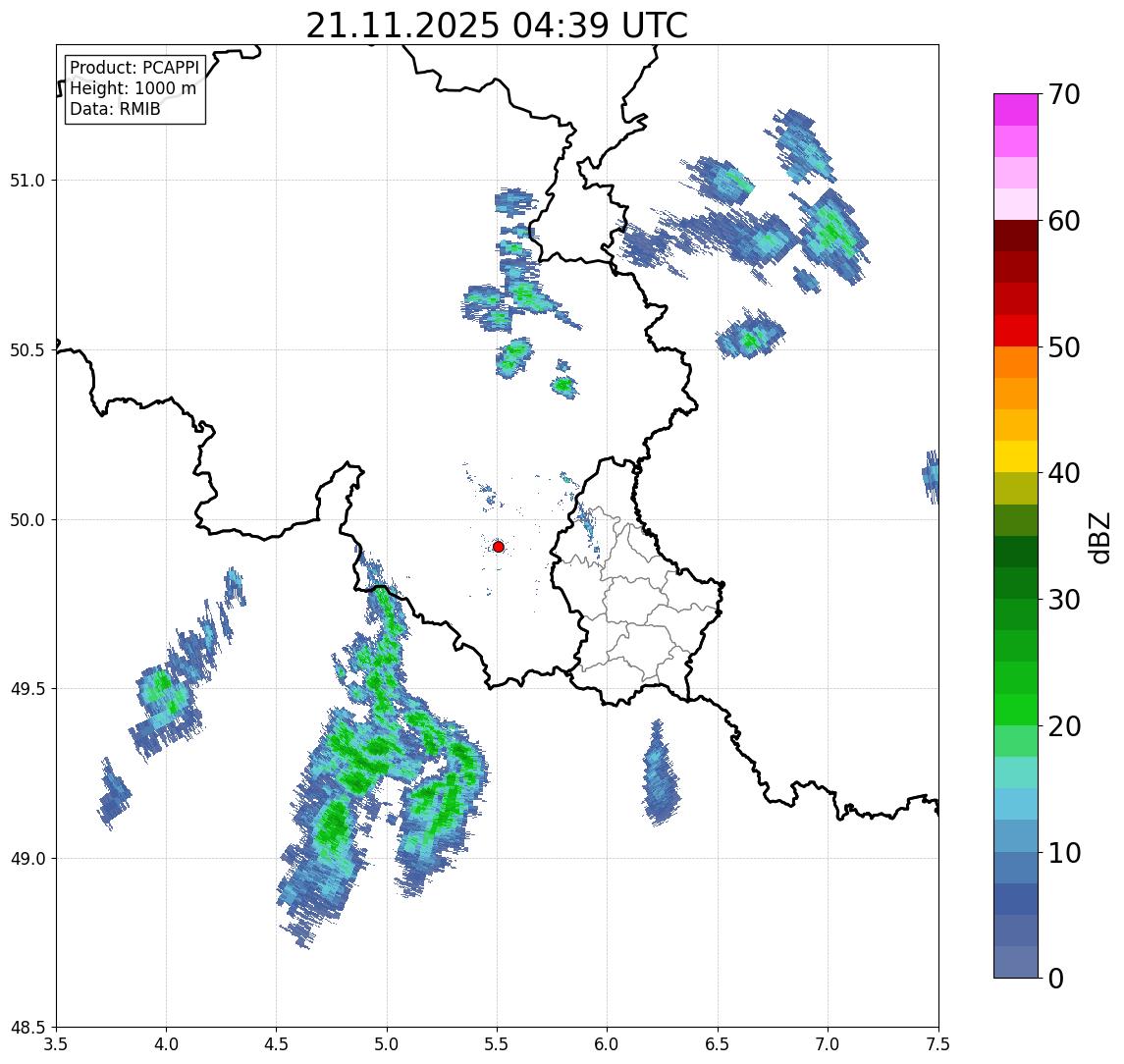Click the longitude axis label 5.5
Screen dimensions: 1124x1064
pos(498,1044)
